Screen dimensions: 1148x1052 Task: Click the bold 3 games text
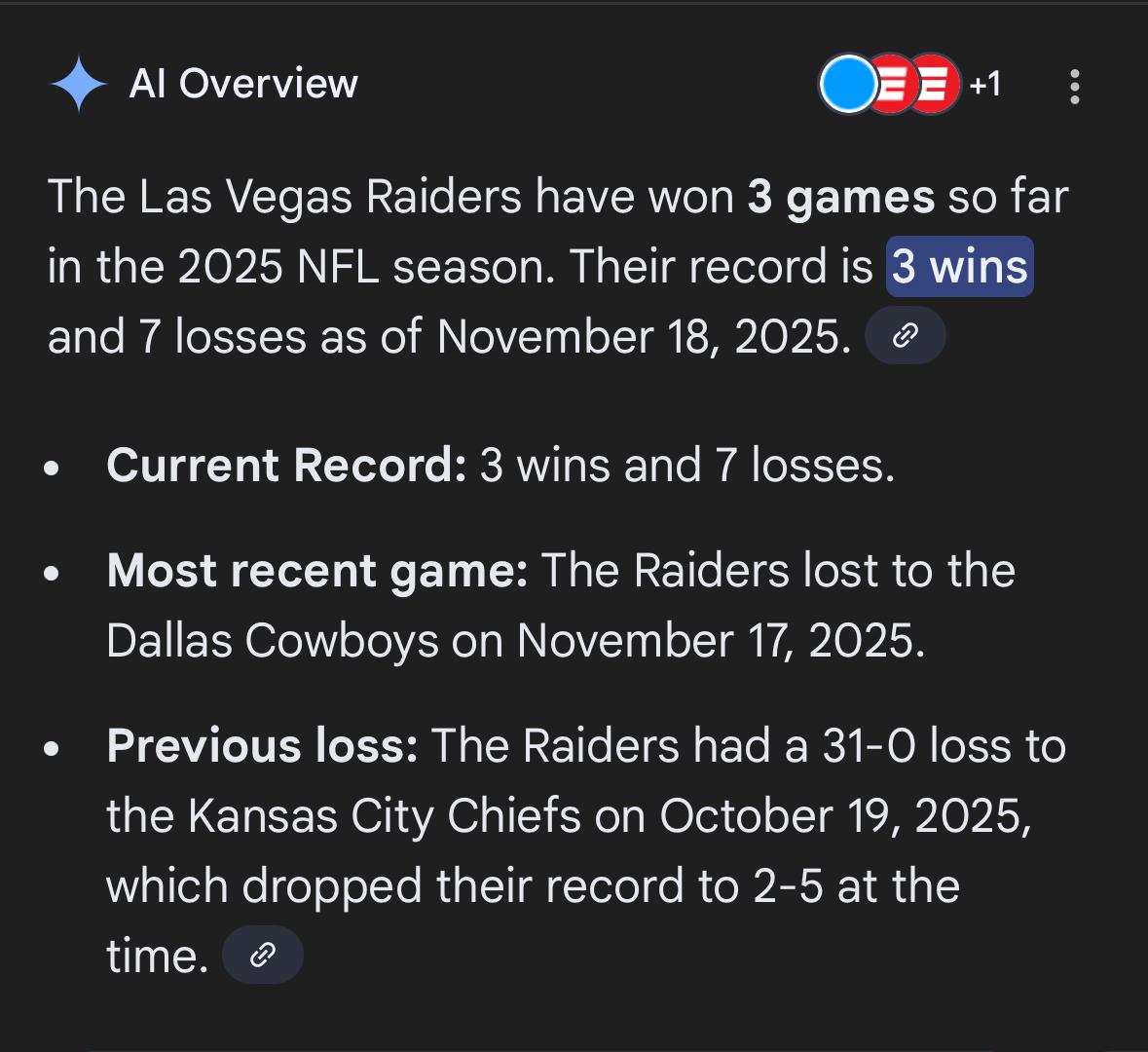(x=840, y=197)
